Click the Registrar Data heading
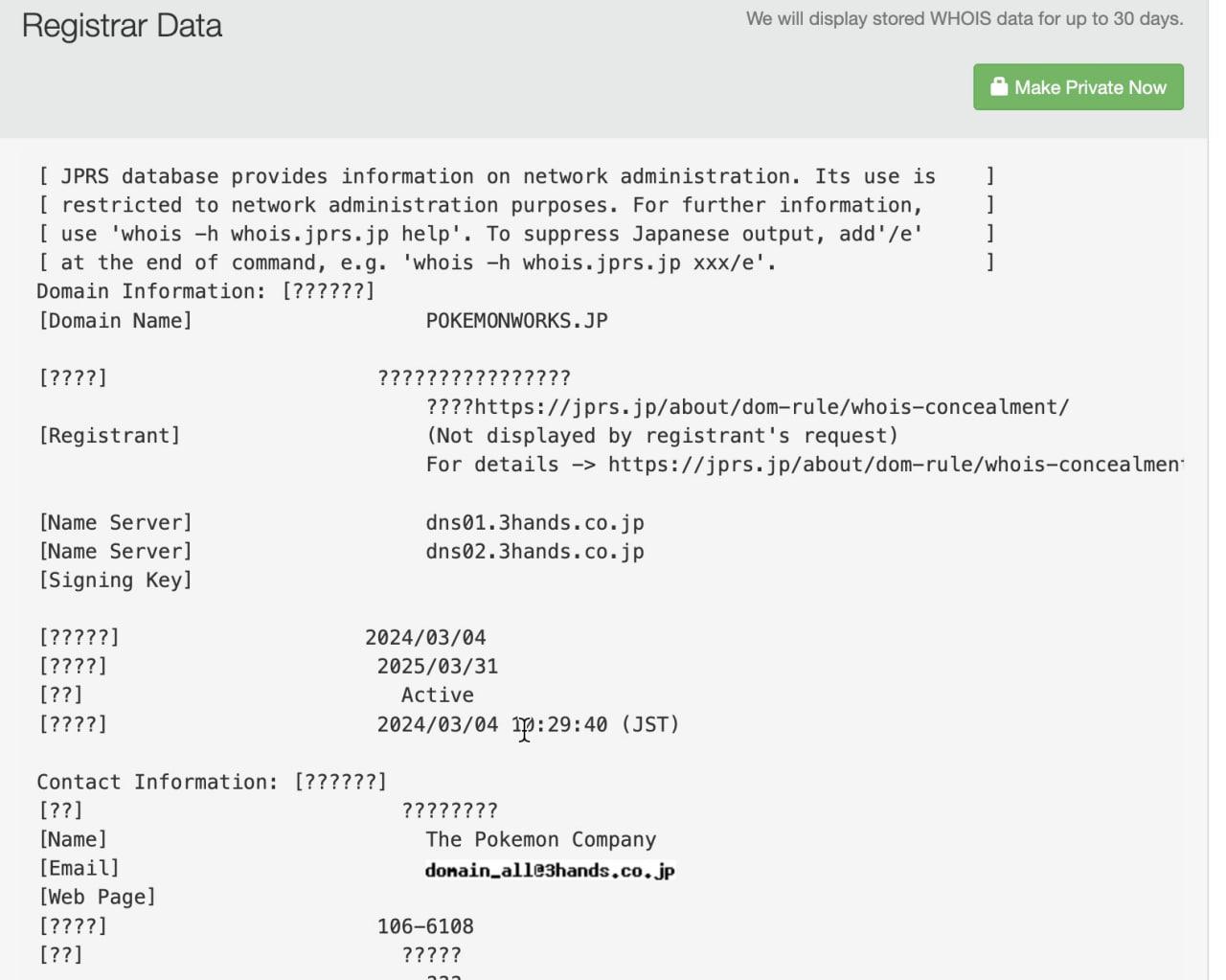1226x980 pixels. [x=122, y=26]
